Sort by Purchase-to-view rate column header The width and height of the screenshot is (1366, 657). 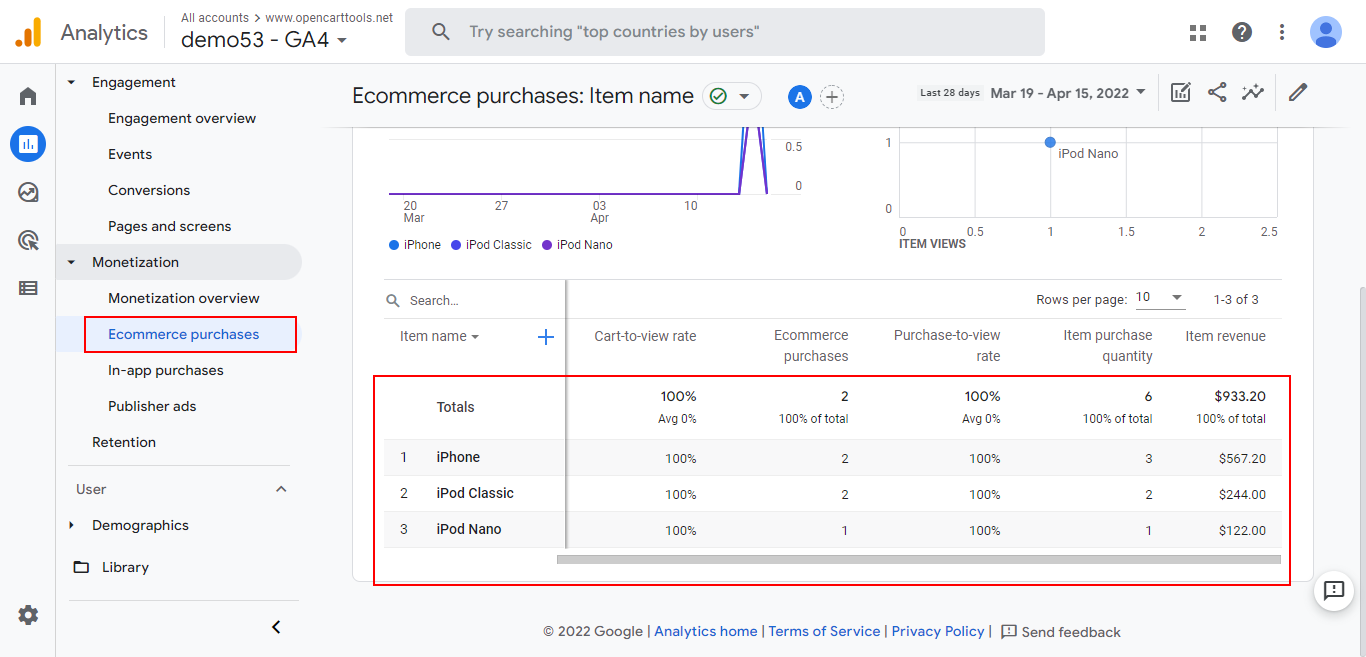pos(947,346)
